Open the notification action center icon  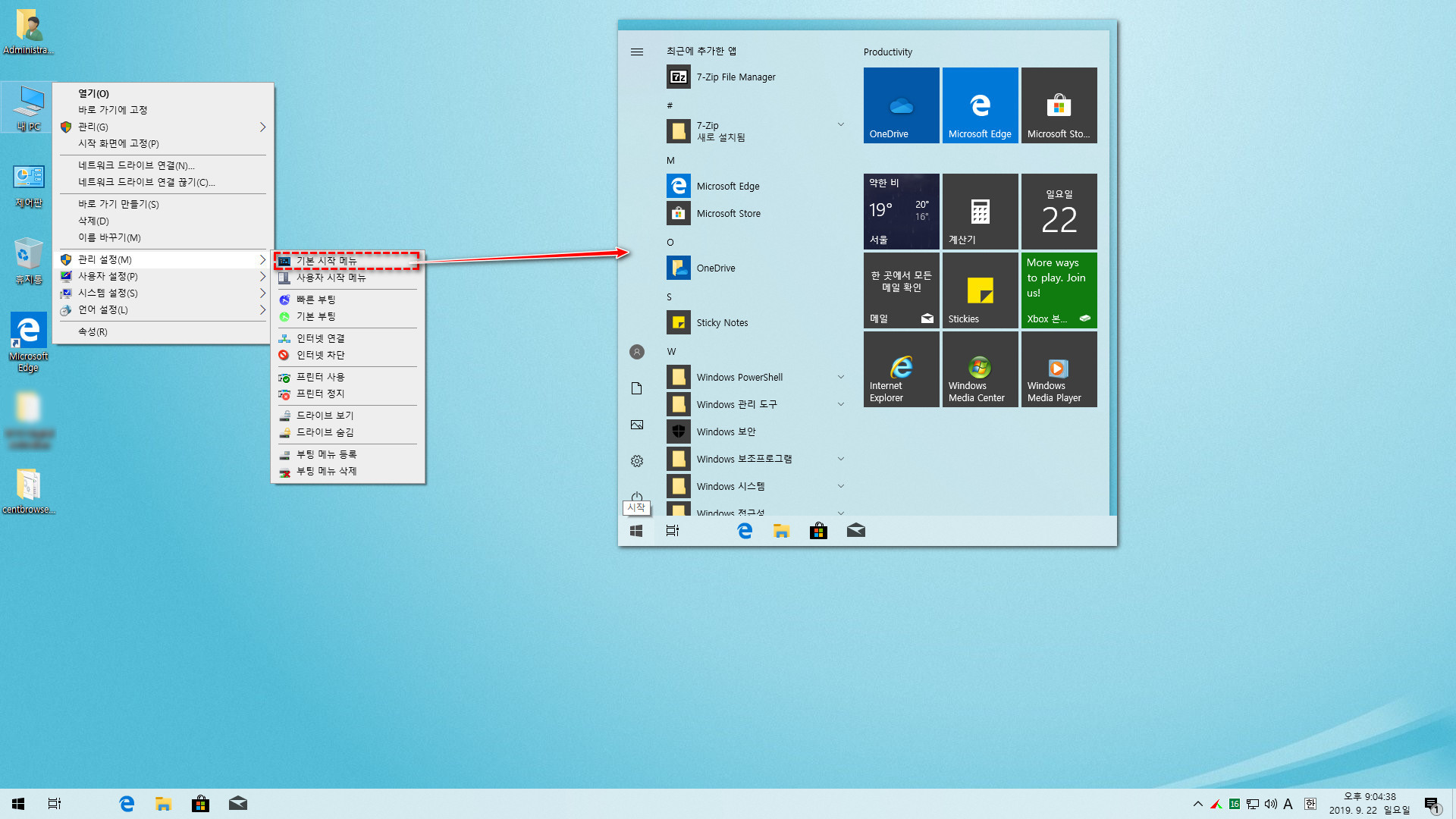(1432, 804)
